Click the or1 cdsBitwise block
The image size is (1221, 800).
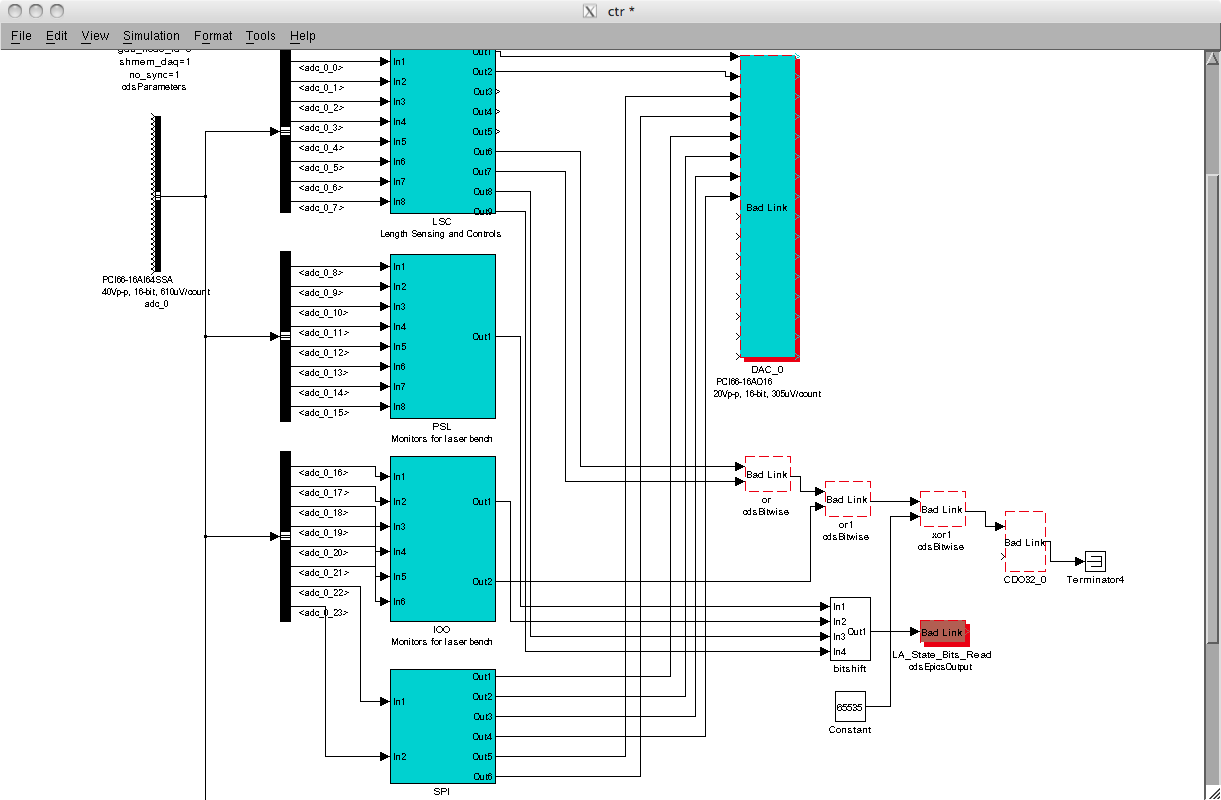pyautogui.click(x=846, y=499)
